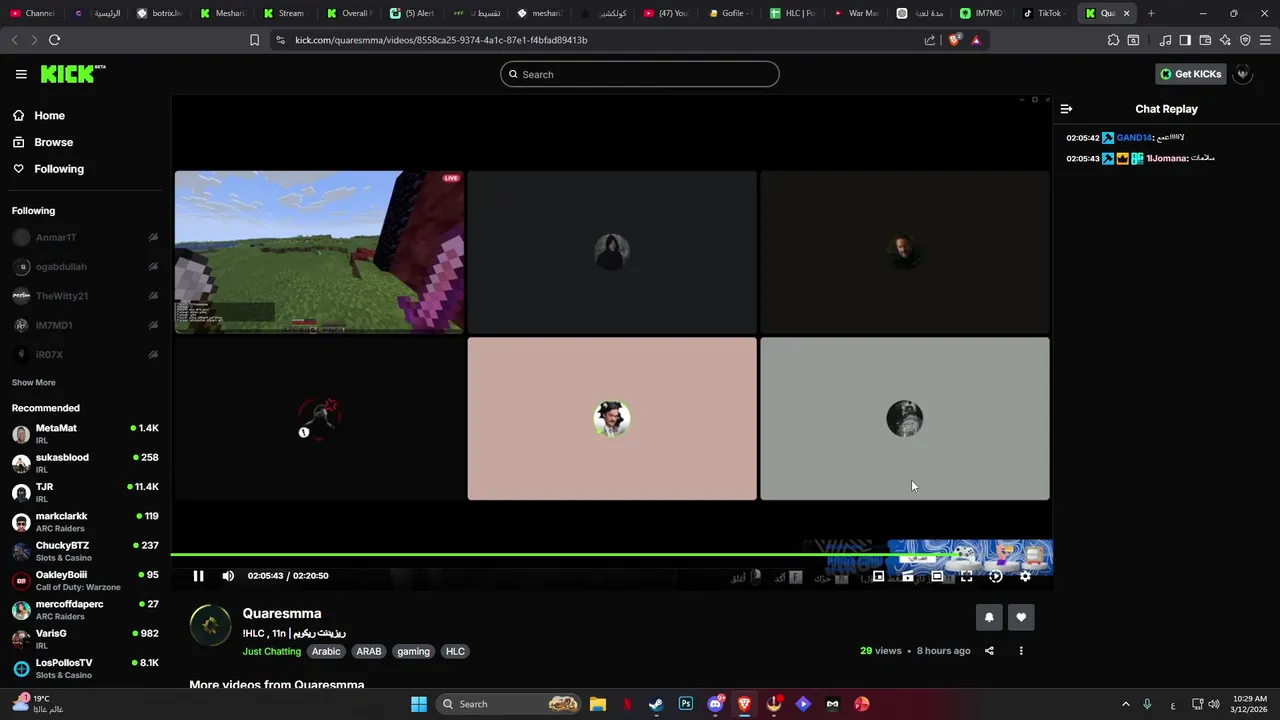Open browser extensions puzzle icon
Screen dimensions: 1280x720
click(x=1113, y=40)
